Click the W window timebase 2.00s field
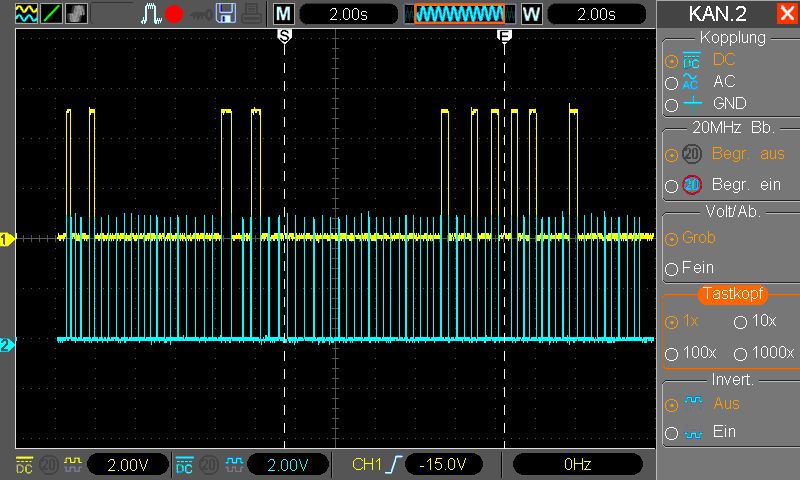Screen dimensions: 800x480 pyautogui.click(x=596, y=14)
